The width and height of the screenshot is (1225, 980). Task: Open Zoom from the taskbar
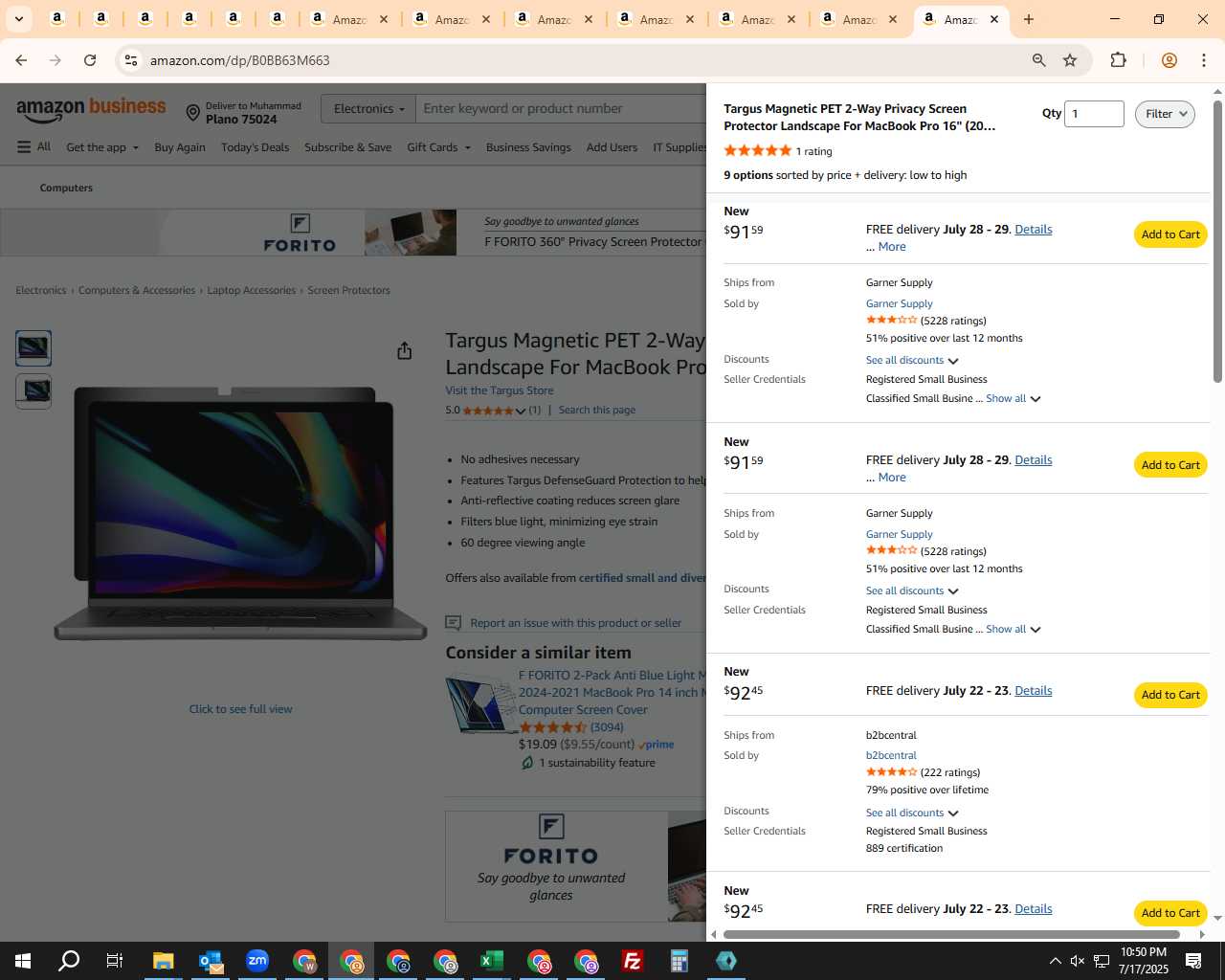[257, 961]
